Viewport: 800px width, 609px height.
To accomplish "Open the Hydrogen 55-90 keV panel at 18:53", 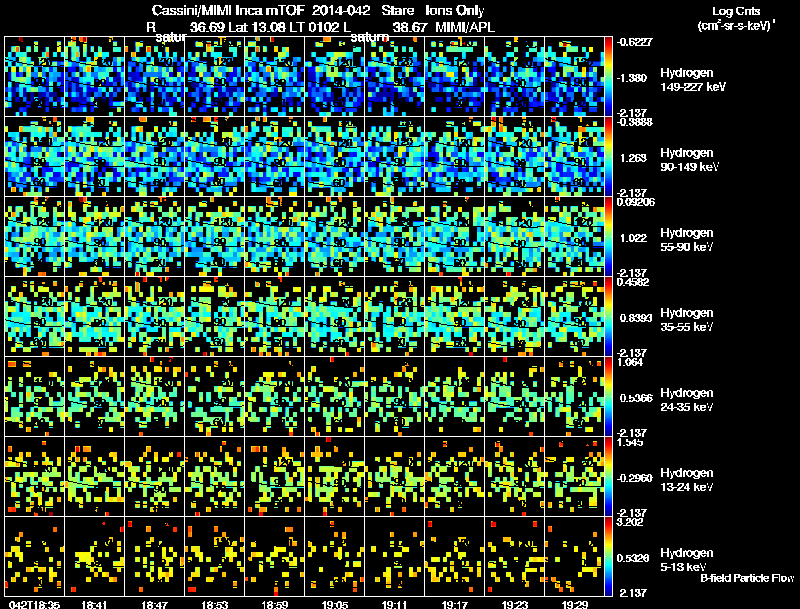I will (215, 237).
